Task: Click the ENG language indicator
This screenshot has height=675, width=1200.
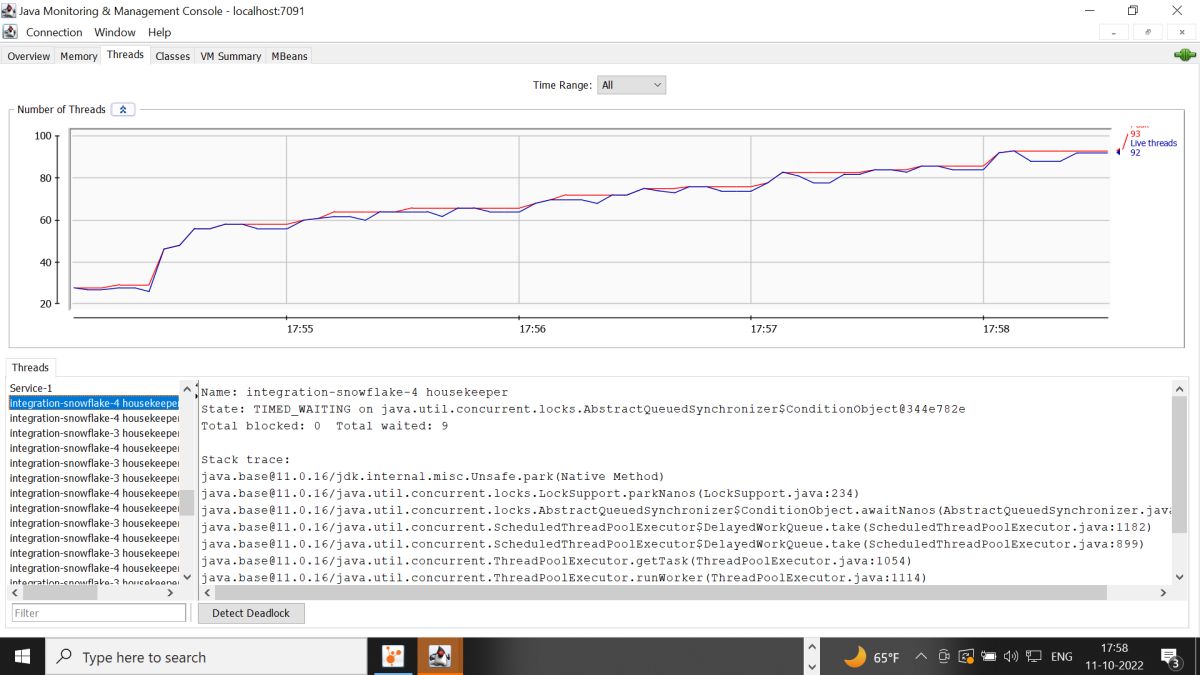Action: tap(1062, 657)
